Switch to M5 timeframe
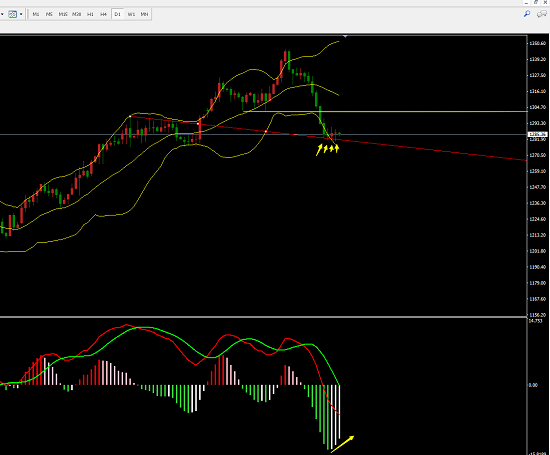 (x=49, y=14)
